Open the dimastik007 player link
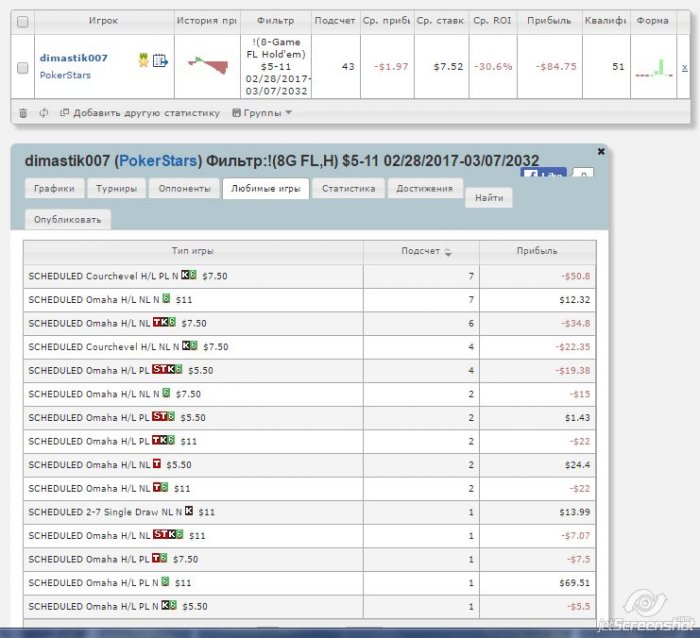700x638 pixels. (73, 58)
